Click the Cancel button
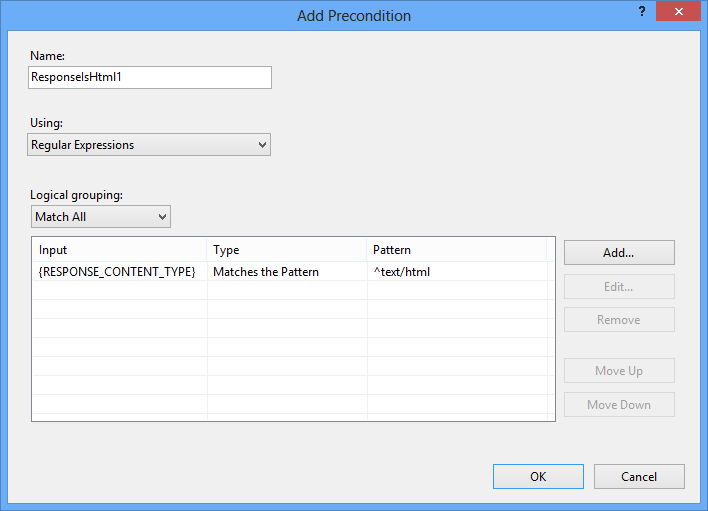Screen dimensions: 708x511 coord(639,476)
